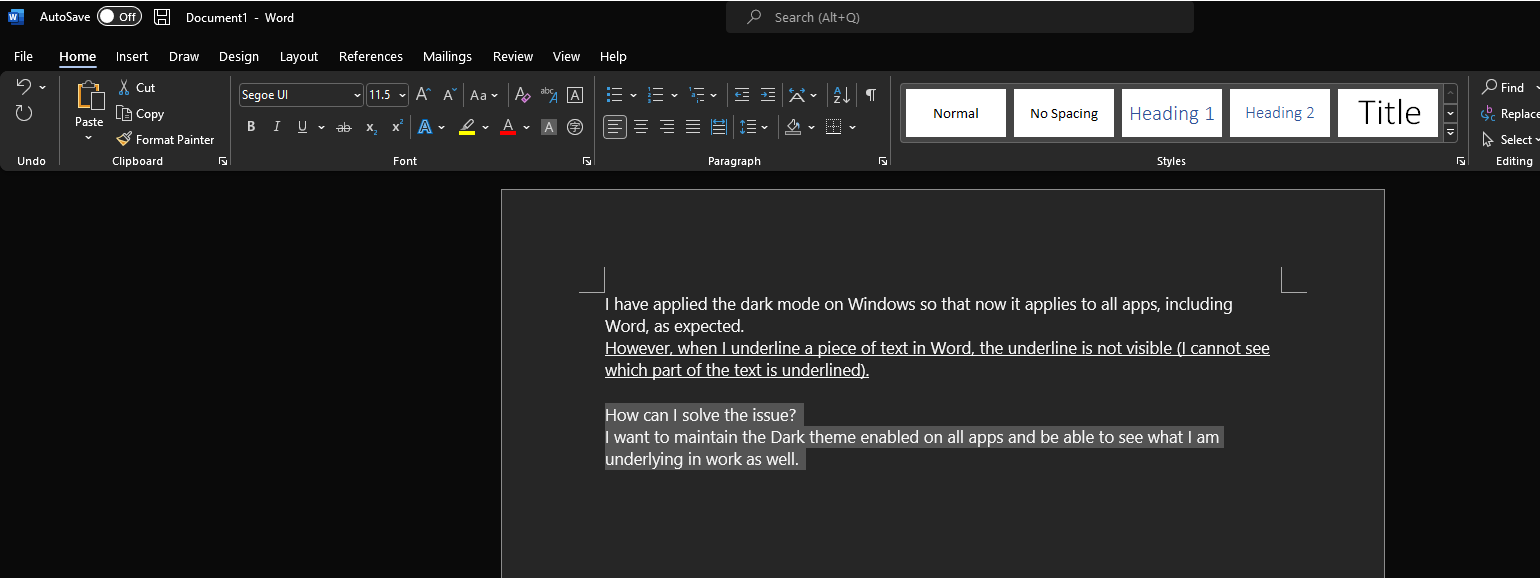The image size is (1540, 578).
Task: Apply the Normal style
Action: click(956, 113)
